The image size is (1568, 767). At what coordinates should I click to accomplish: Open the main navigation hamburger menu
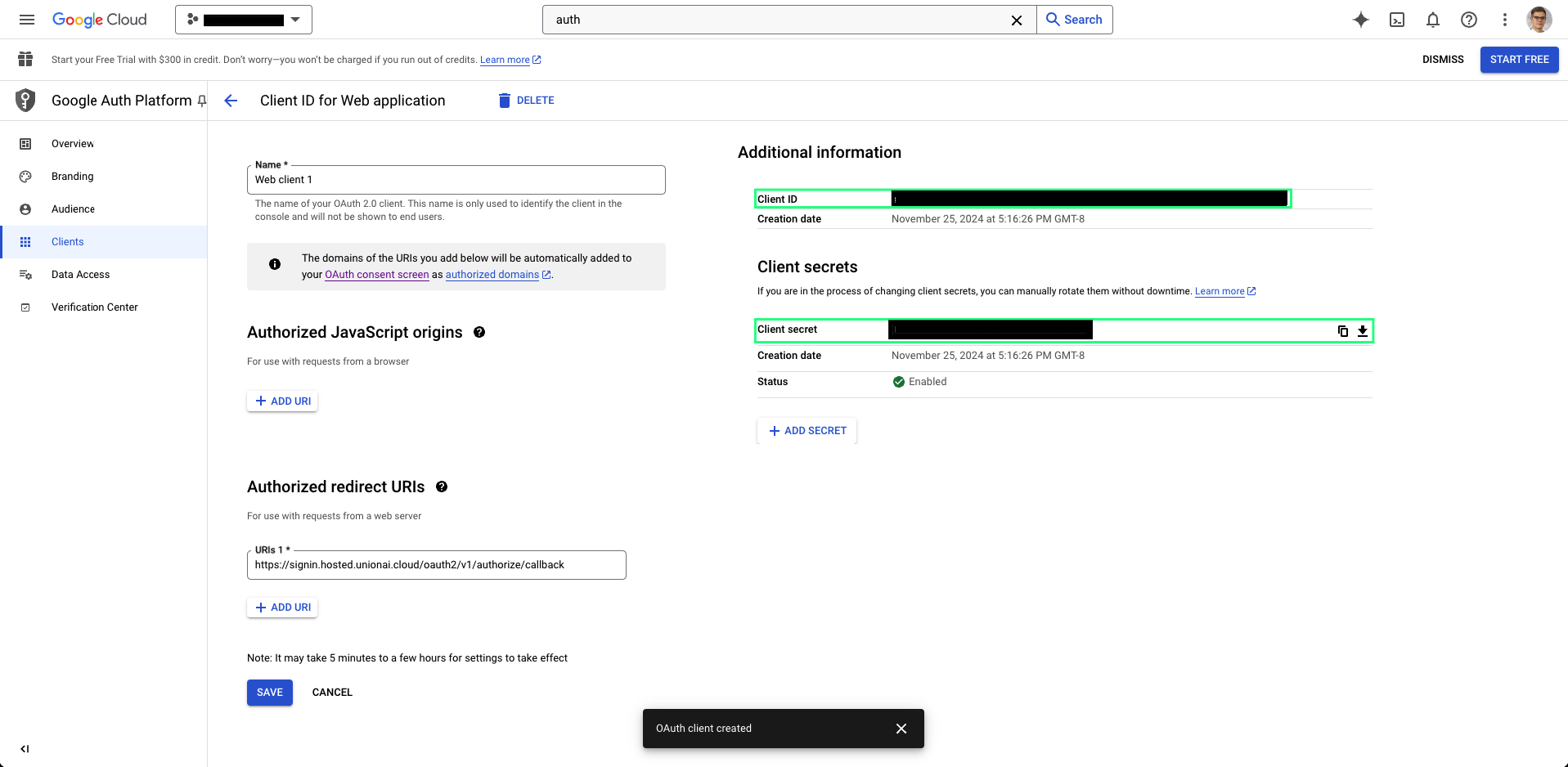(x=27, y=20)
